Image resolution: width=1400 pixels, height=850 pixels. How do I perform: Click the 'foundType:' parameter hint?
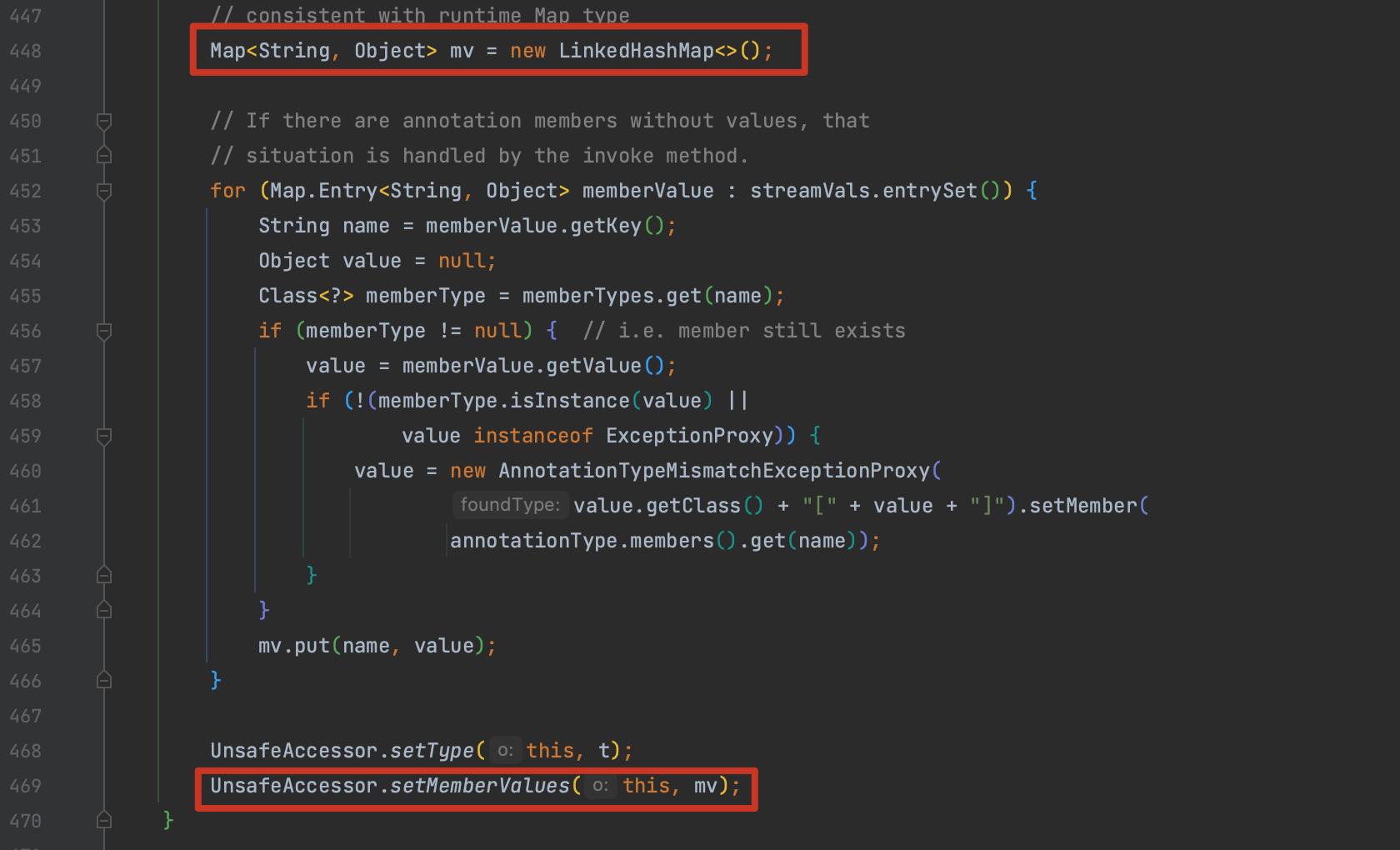pyautogui.click(x=510, y=505)
